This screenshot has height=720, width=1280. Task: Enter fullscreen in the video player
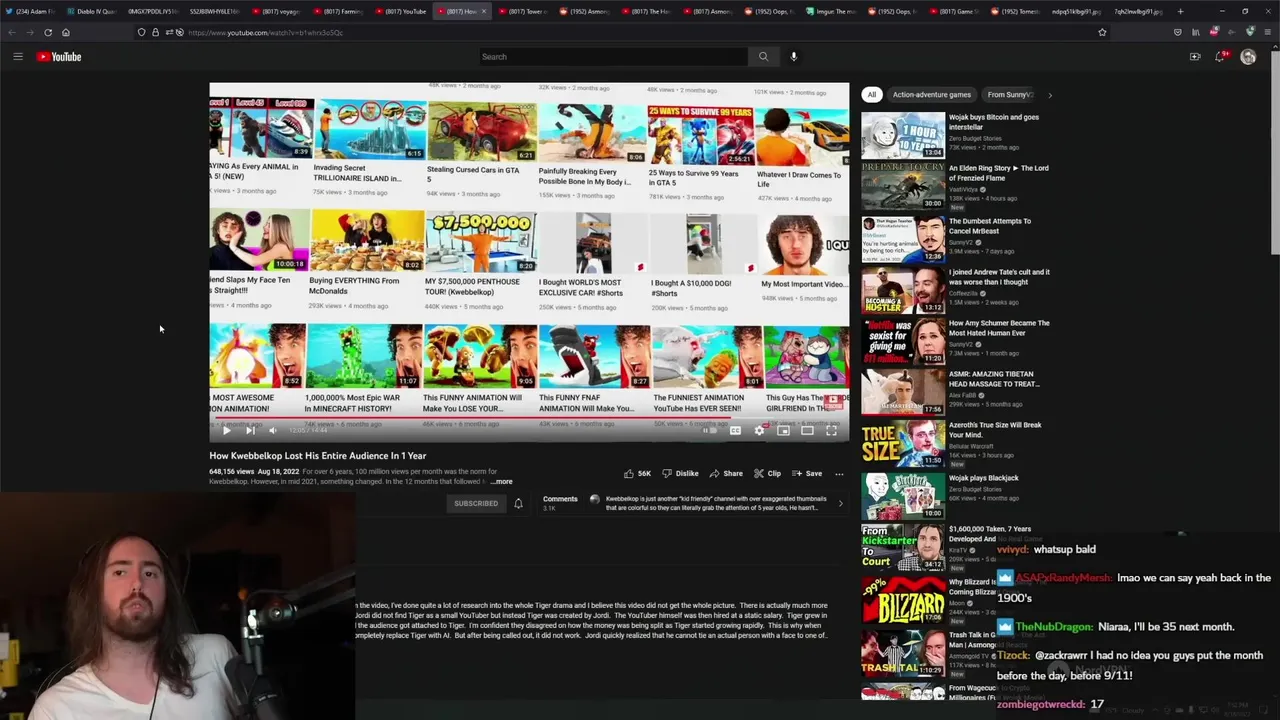[x=831, y=430]
